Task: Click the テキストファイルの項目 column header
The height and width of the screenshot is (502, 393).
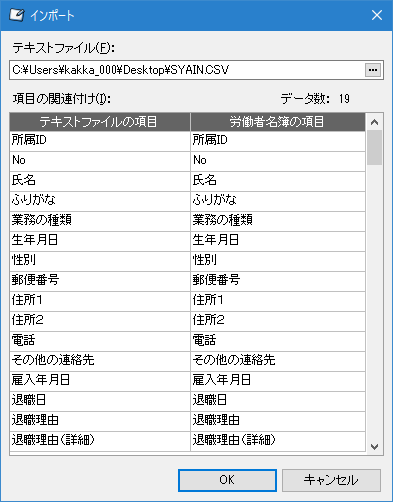Action: click(x=100, y=122)
